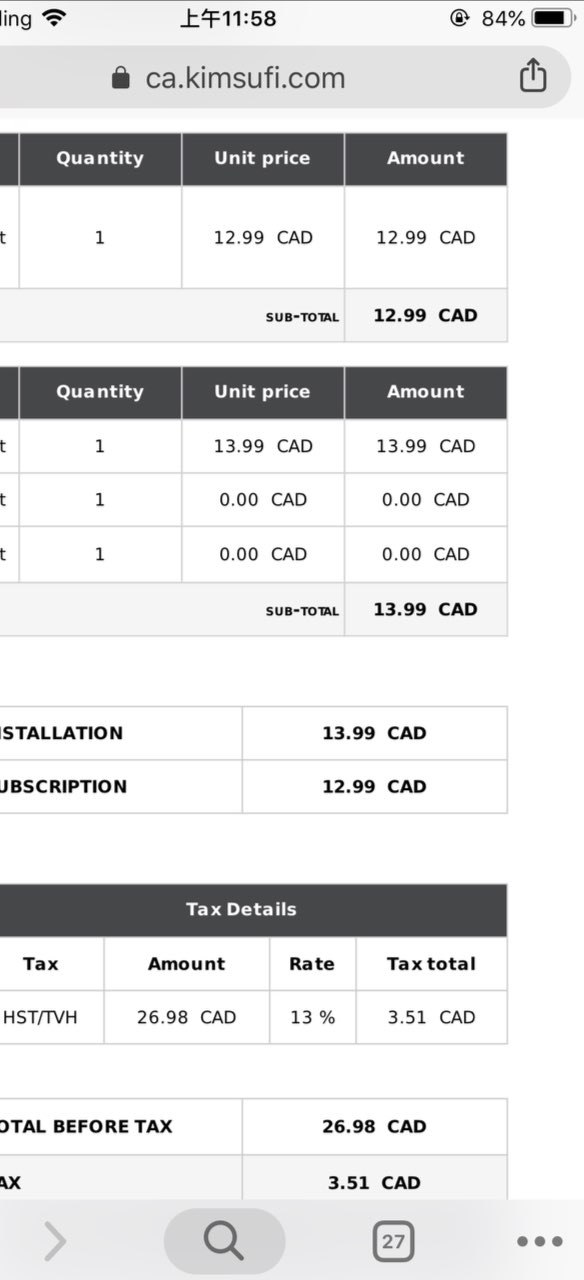Select the second table's Unit price header
Screen dimensions: 584x1280
coord(262,392)
